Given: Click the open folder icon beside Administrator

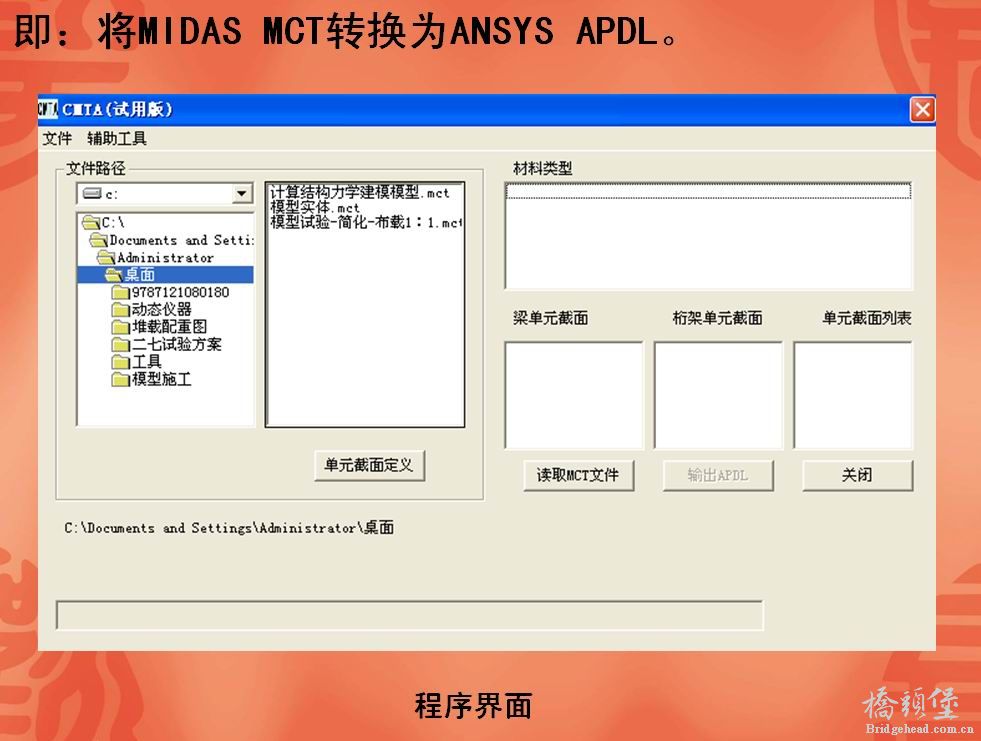Looking at the screenshot, I should click(x=106, y=257).
